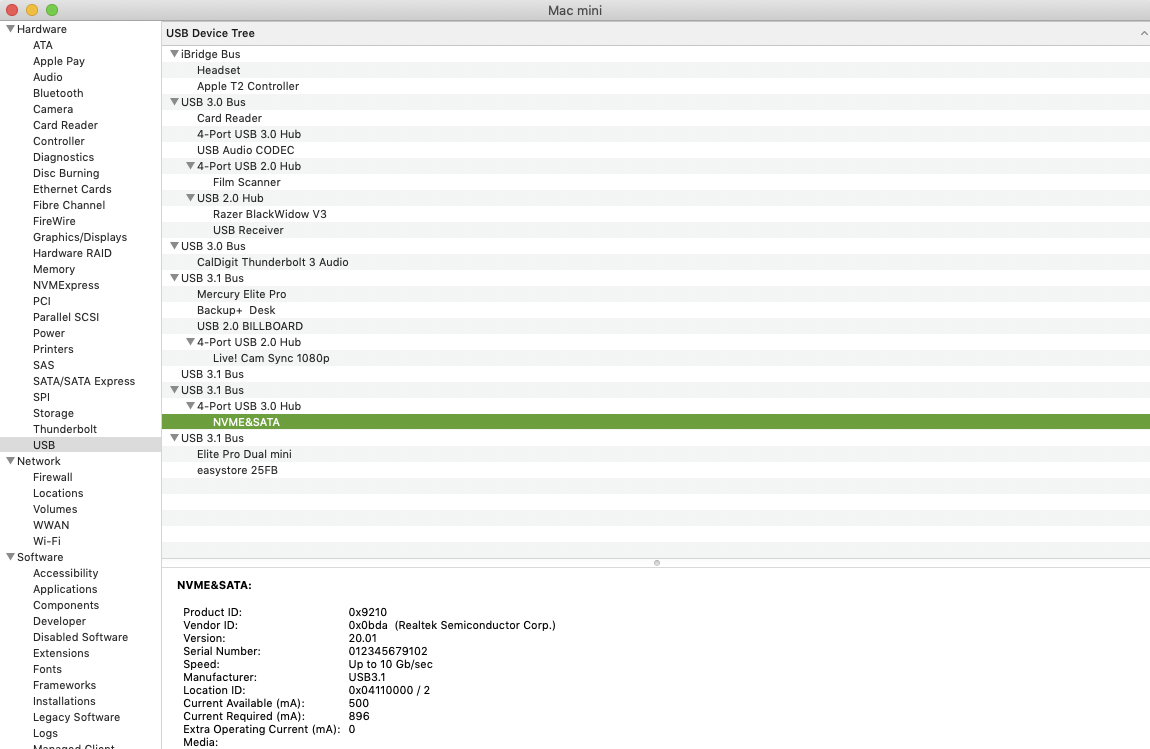The height and width of the screenshot is (749, 1150).
Task: Collapse the USB 3.0 Bus triangle above Card Reader
Action: tap(175, 102)
